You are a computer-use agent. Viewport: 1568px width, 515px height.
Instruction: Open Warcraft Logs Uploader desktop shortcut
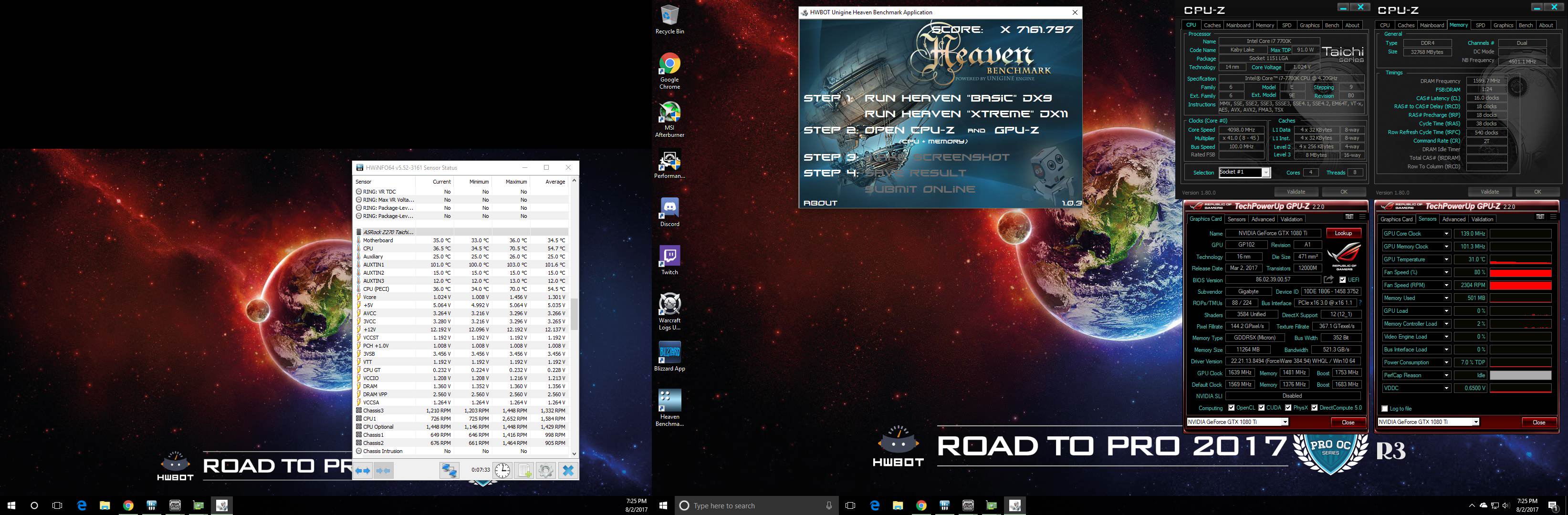pyautogui.click(x=669, y=312)
